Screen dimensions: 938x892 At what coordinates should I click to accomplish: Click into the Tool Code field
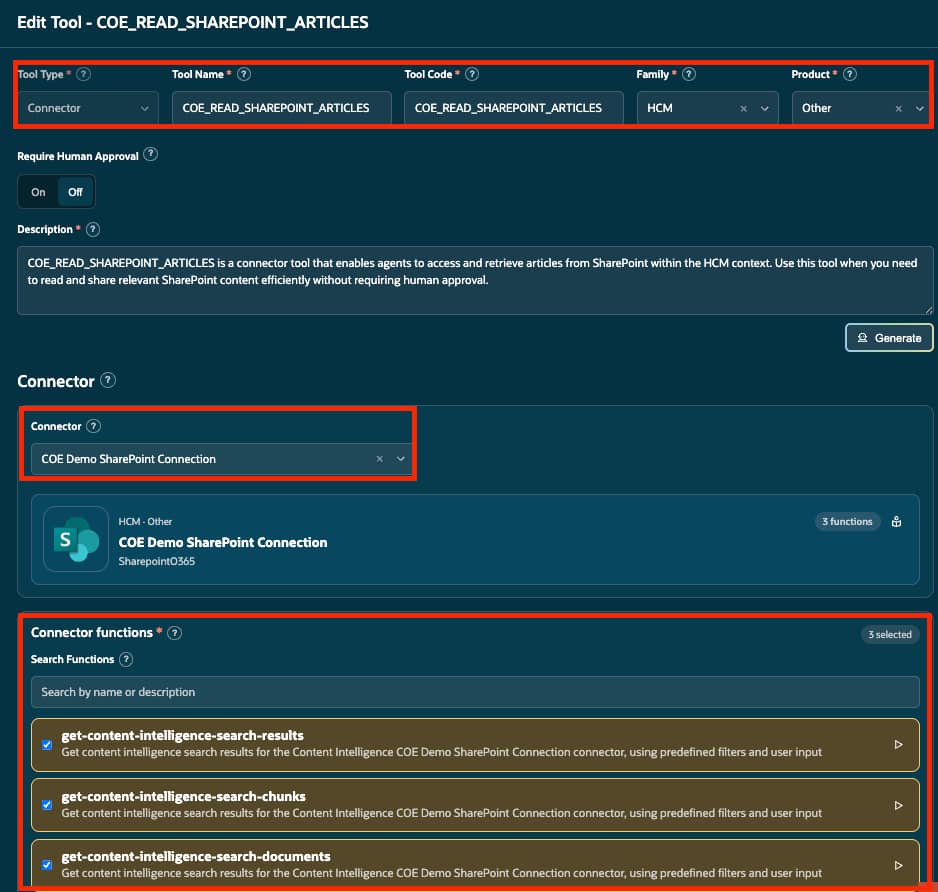(x=513, y=108)
